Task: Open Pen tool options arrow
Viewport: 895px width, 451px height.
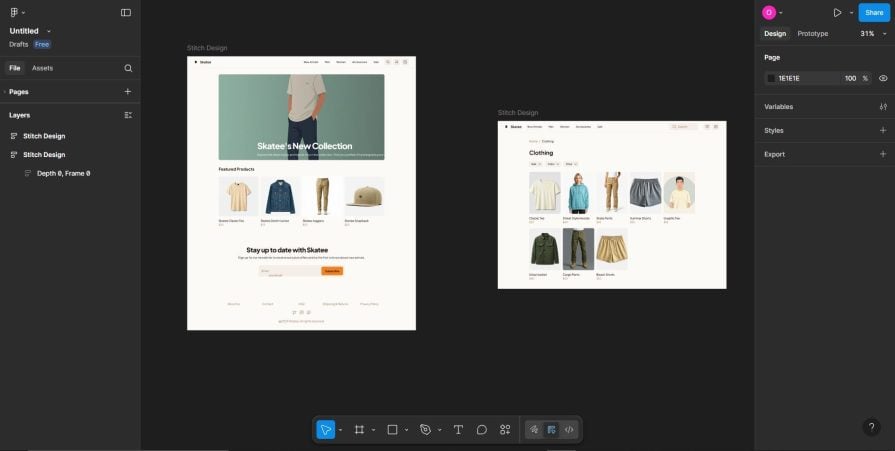Action: (x=440, y=429)
